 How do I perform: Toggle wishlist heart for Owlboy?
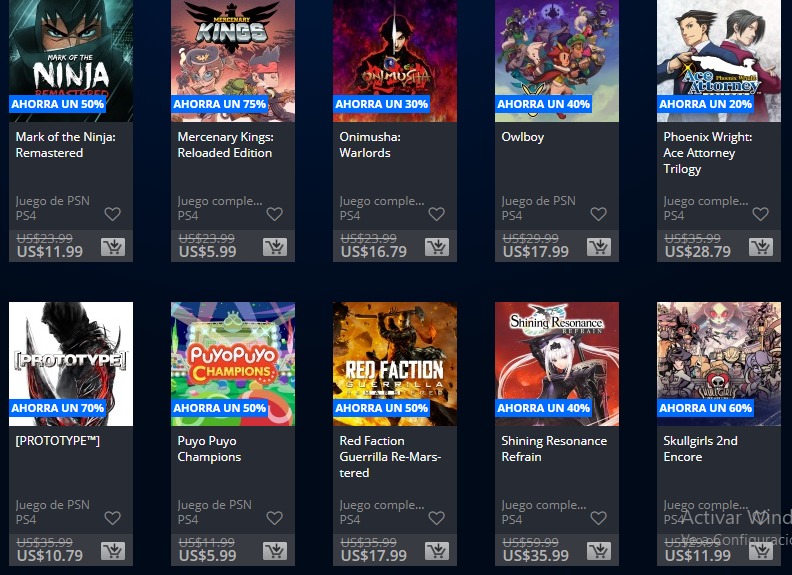coord(599,214)
